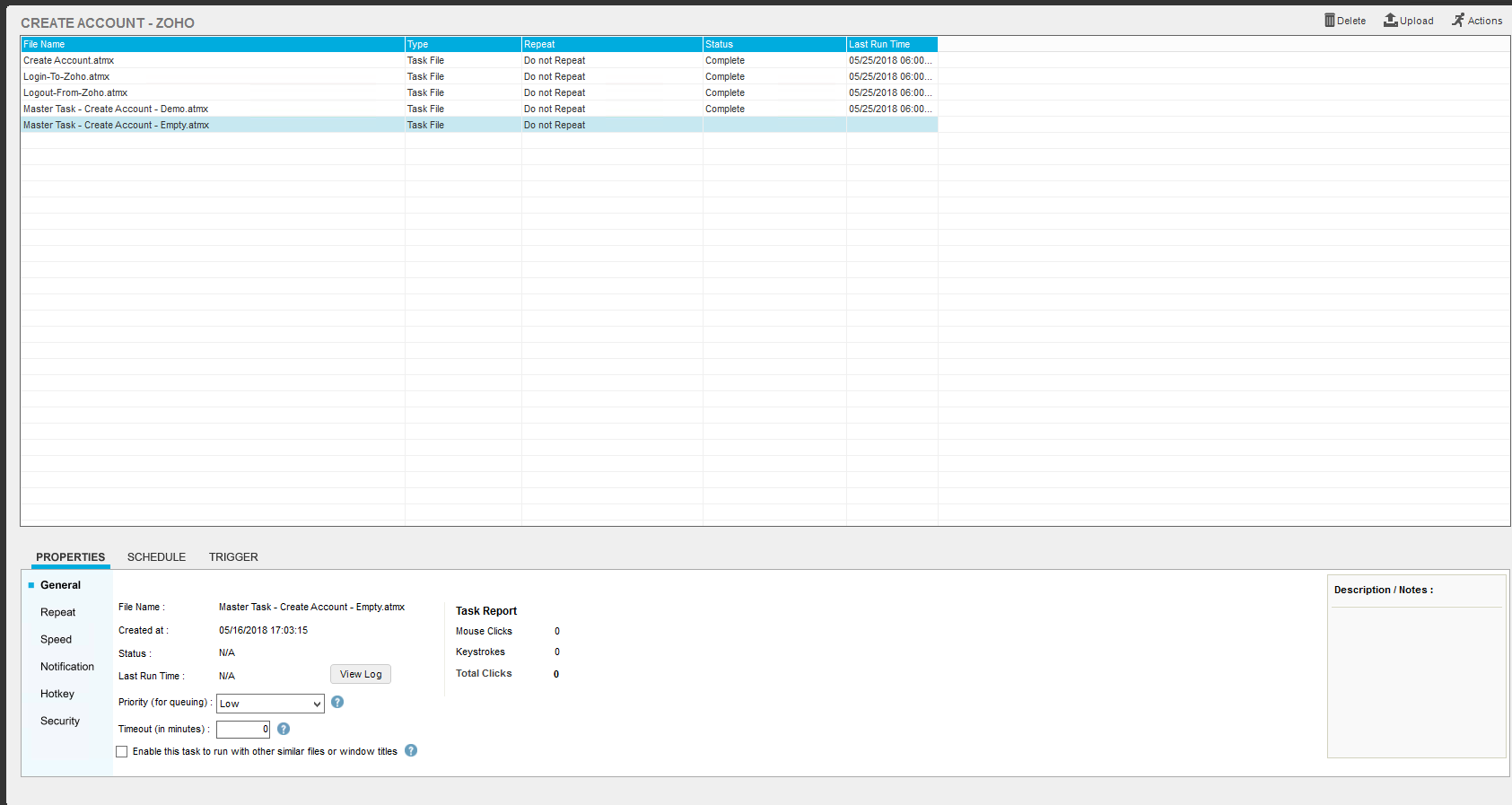
Task: Click Do not Repeat cell of Login-To-Zoho.atmx
Action: 555,76
